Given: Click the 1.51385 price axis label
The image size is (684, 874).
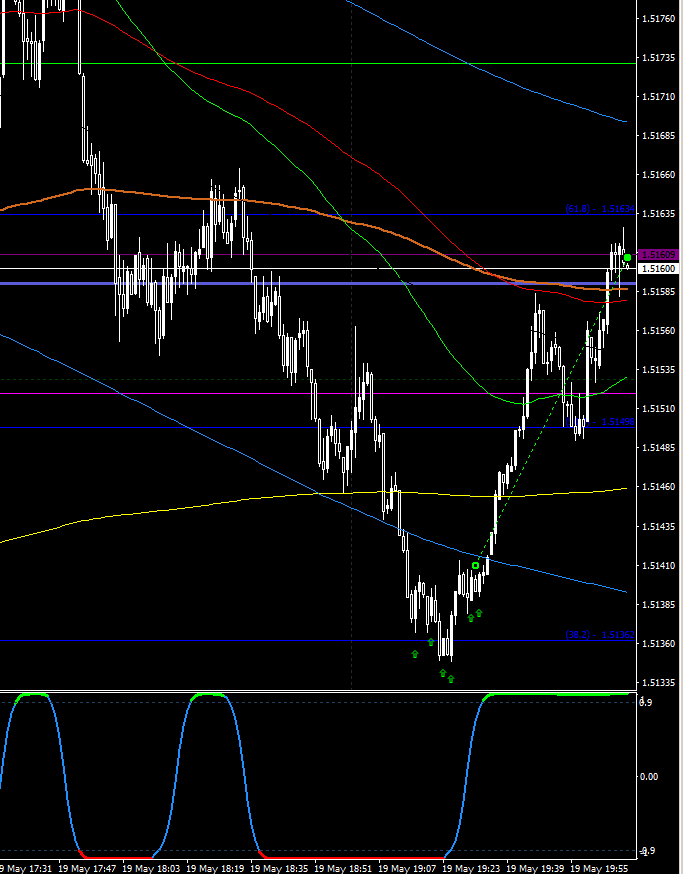Looking at the screenshot, I should click(658, 605).
